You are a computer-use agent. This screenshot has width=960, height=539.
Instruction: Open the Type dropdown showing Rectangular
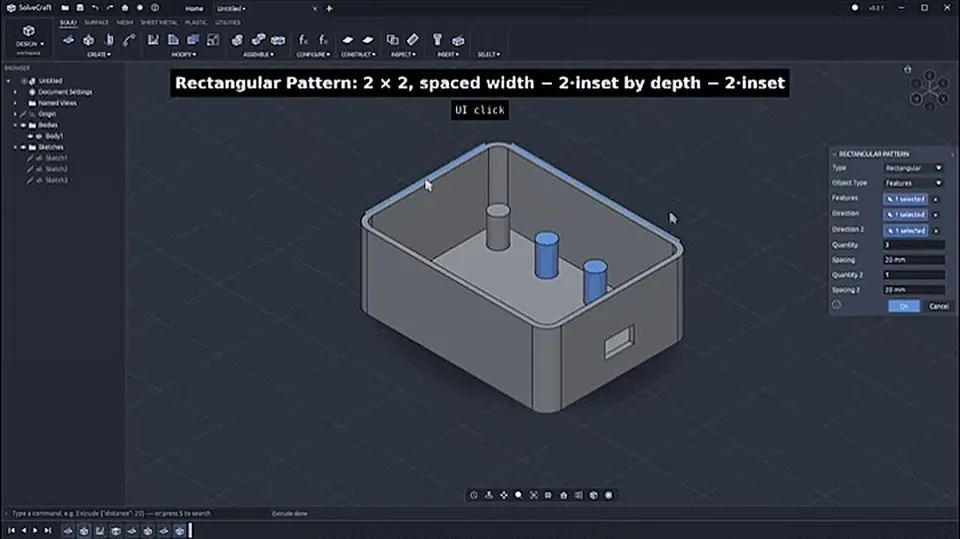[913, 168]
